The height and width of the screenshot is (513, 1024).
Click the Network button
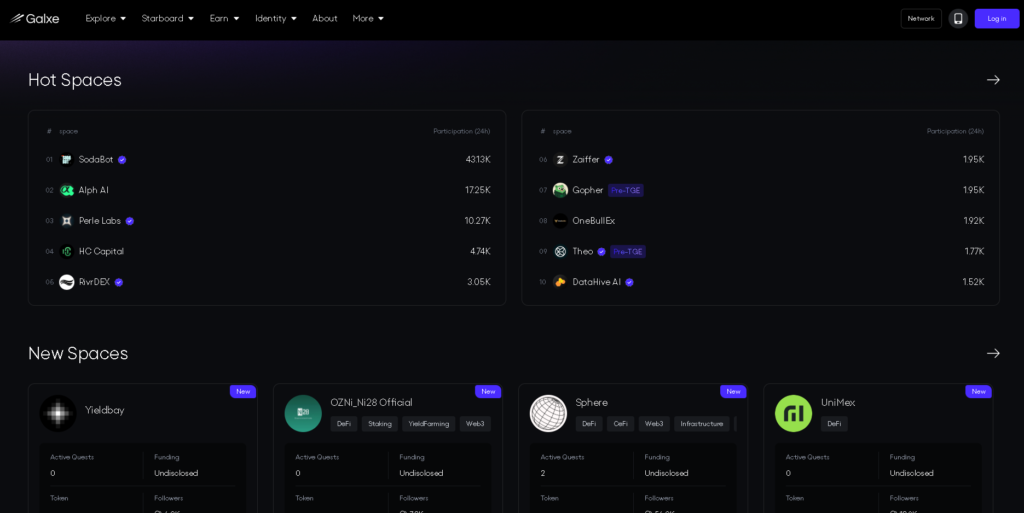point(921,18)
